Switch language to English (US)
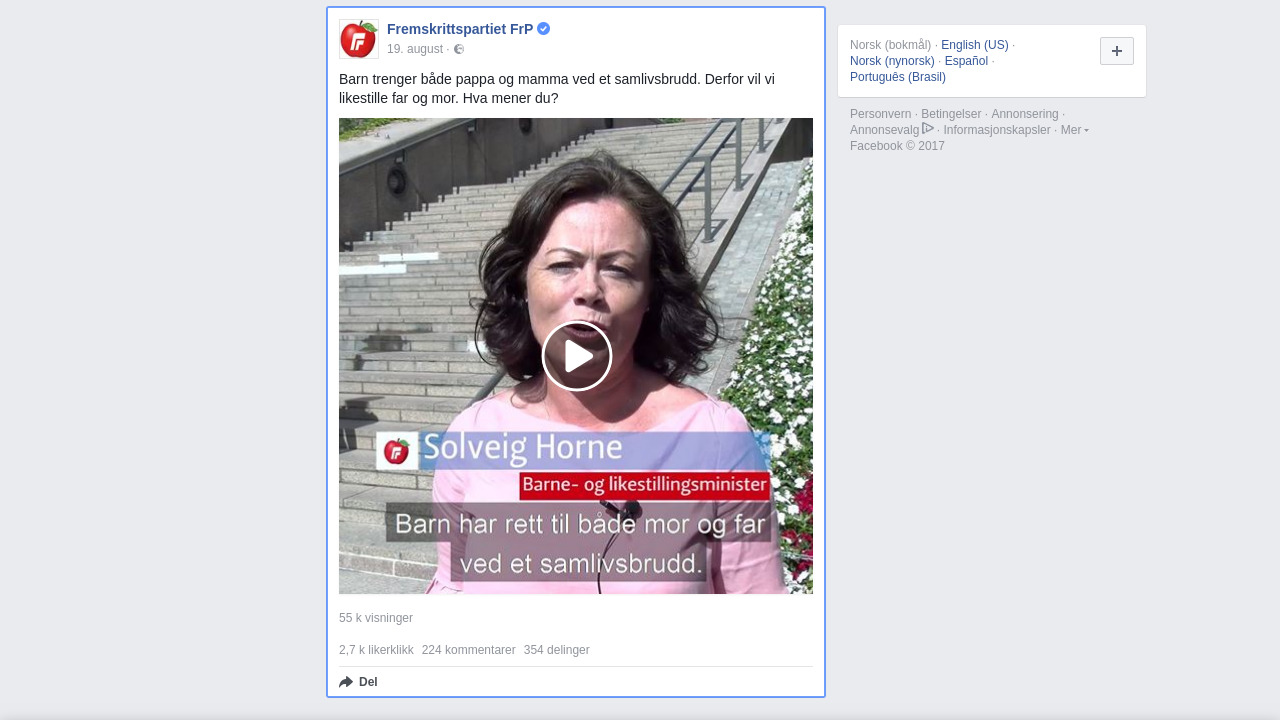Screen dimensions: 1280x720 pos(975,45)
